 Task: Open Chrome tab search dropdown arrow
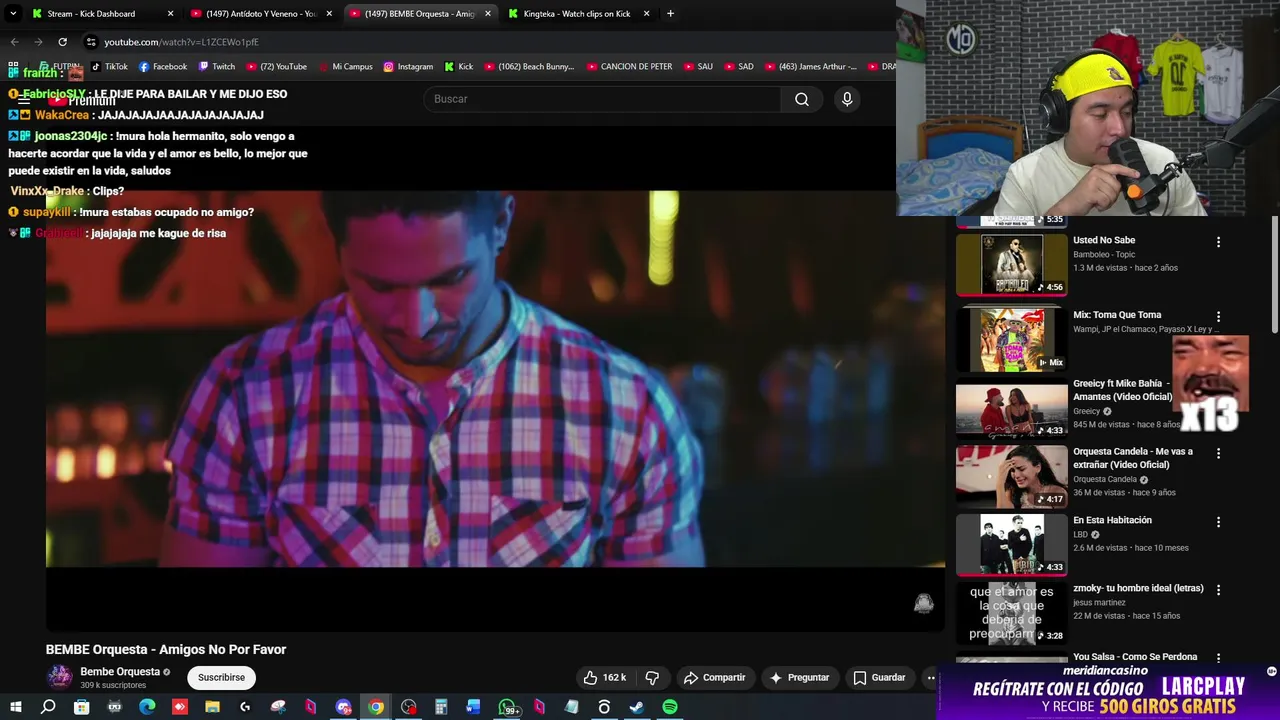[13, 13]
